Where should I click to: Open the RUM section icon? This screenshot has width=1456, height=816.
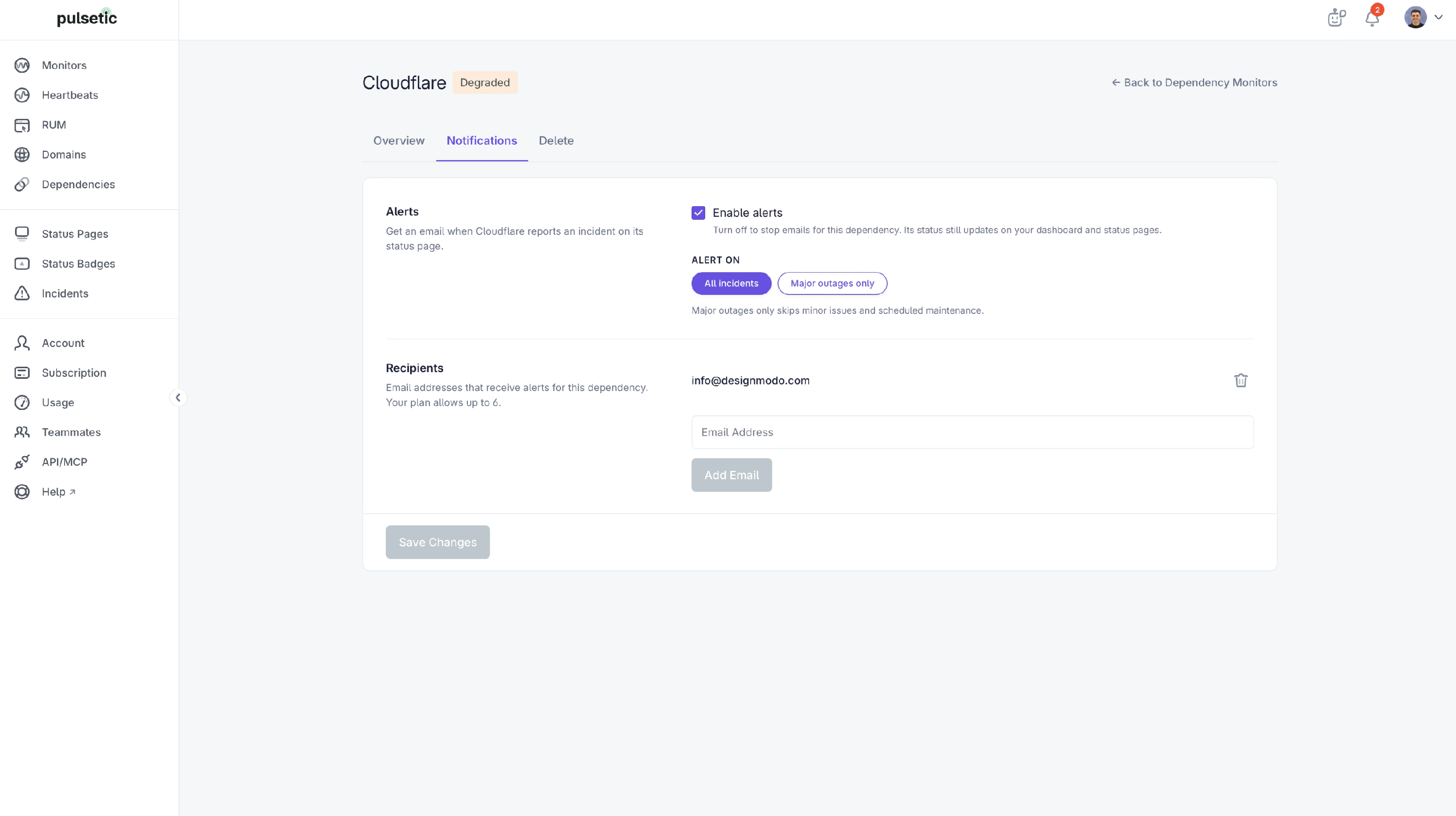(22, 125)
